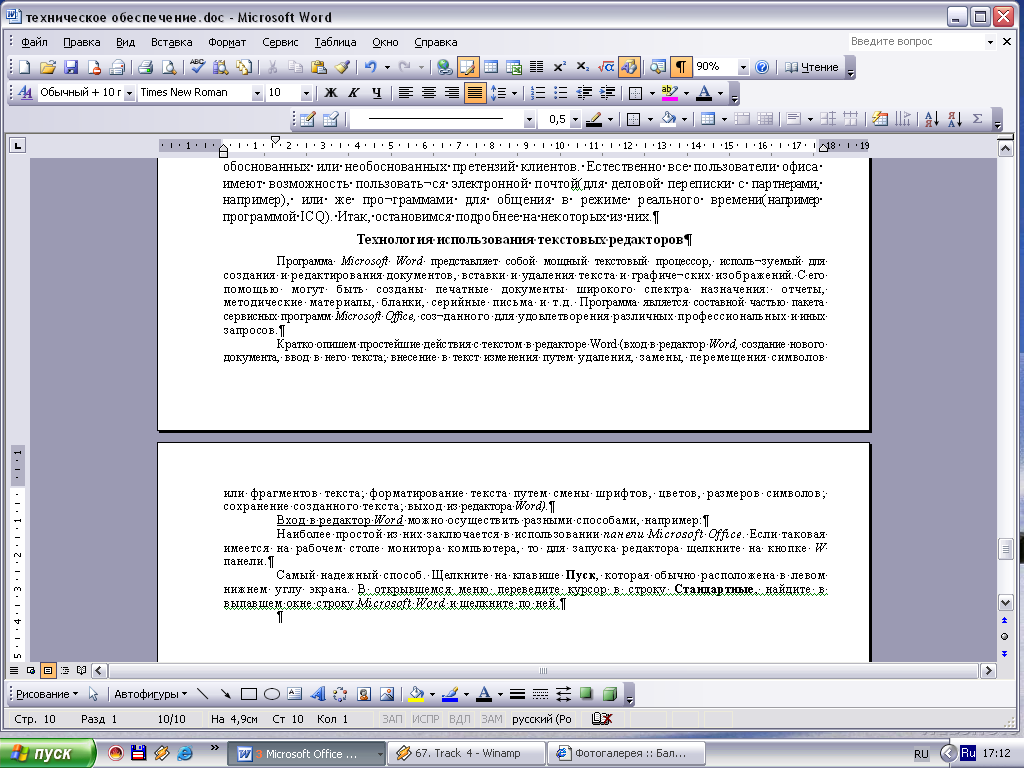Toggle the show/hide ¶ formatting marks
The image size is (1024, 768).
[x=680, y=67]
